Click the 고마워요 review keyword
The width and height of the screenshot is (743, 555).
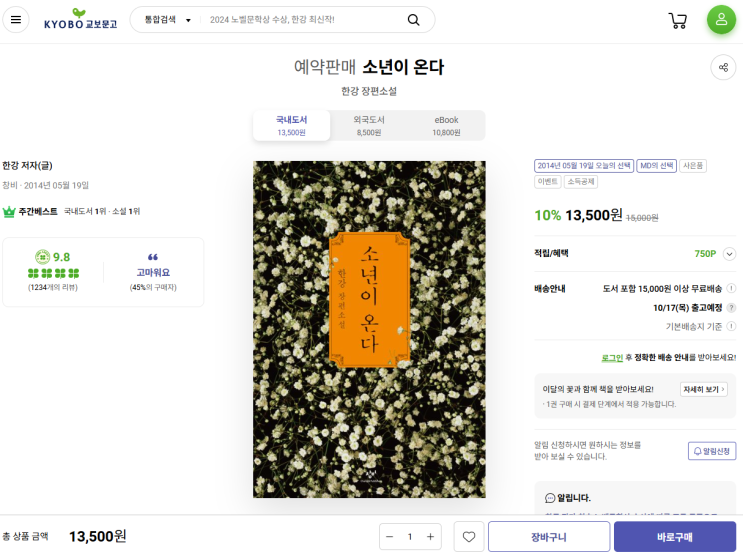pyautogui.click(x=153, y=273)
